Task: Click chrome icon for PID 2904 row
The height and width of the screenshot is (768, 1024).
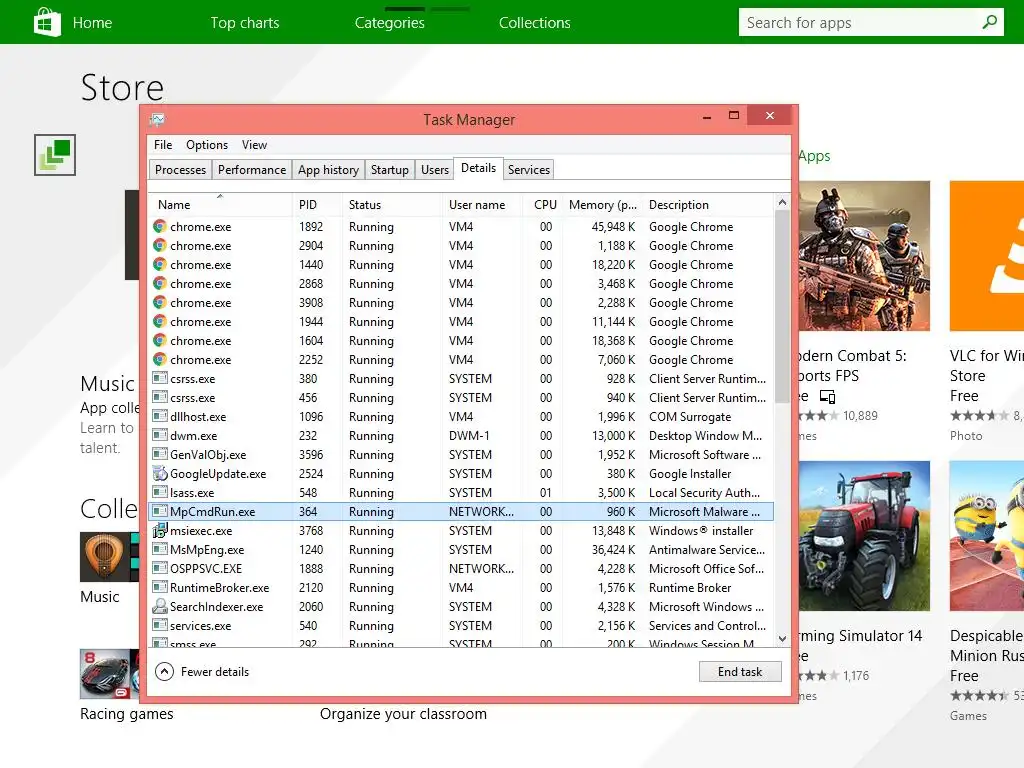Action: coord(159,246)
